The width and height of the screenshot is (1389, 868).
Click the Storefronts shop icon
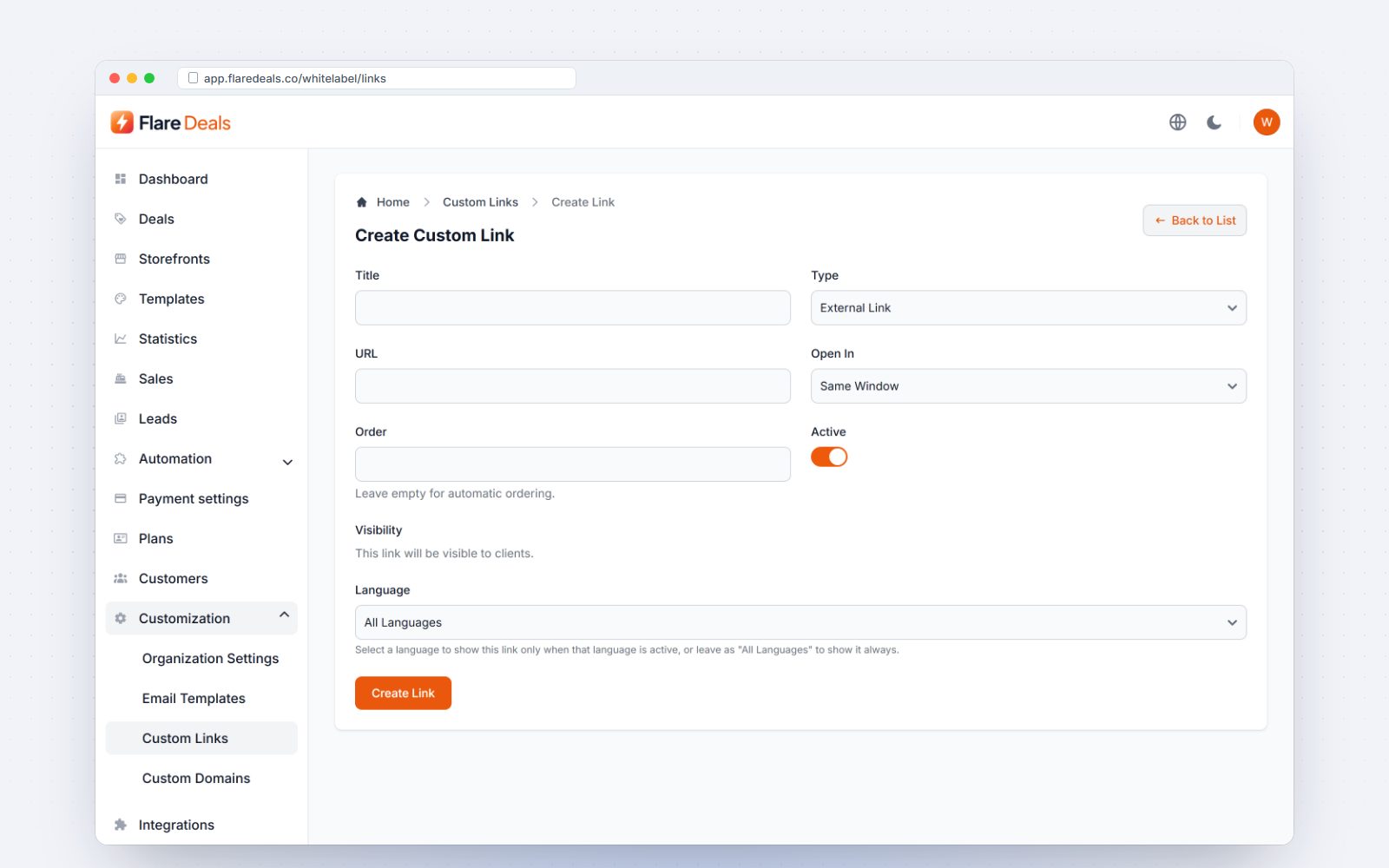pos(121,259)
